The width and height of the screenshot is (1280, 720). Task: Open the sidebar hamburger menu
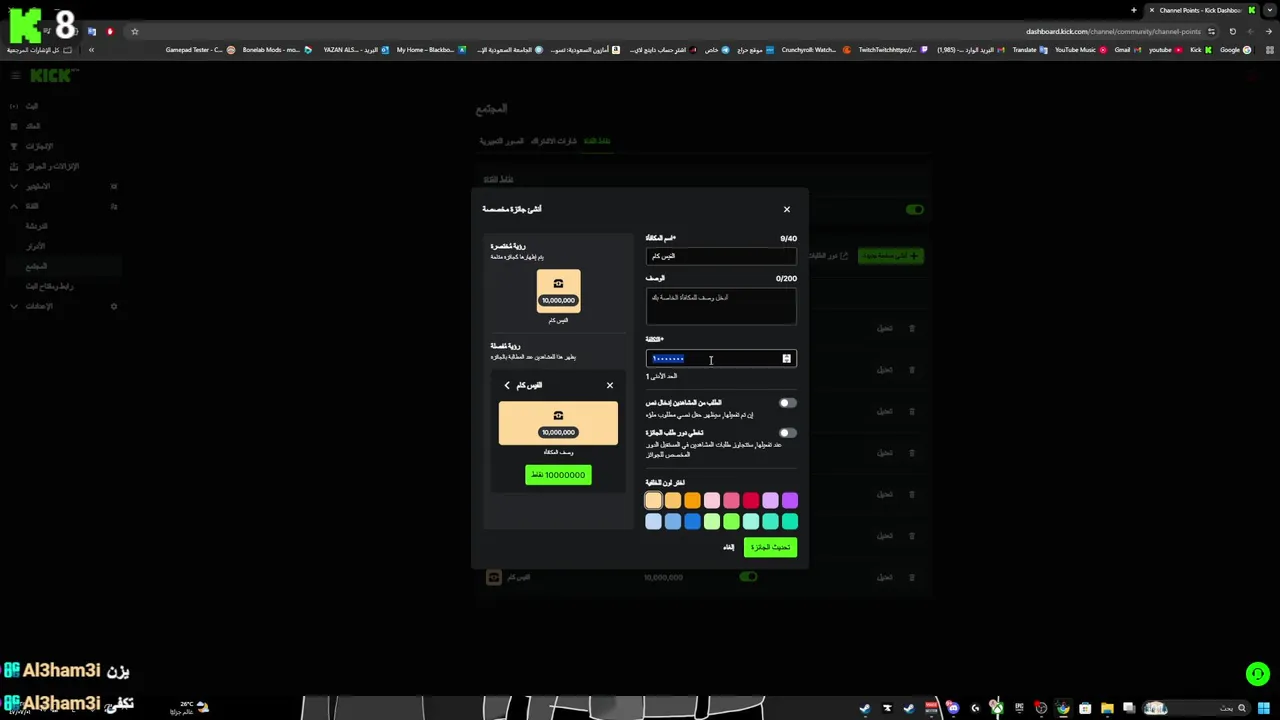pos(15,76)
